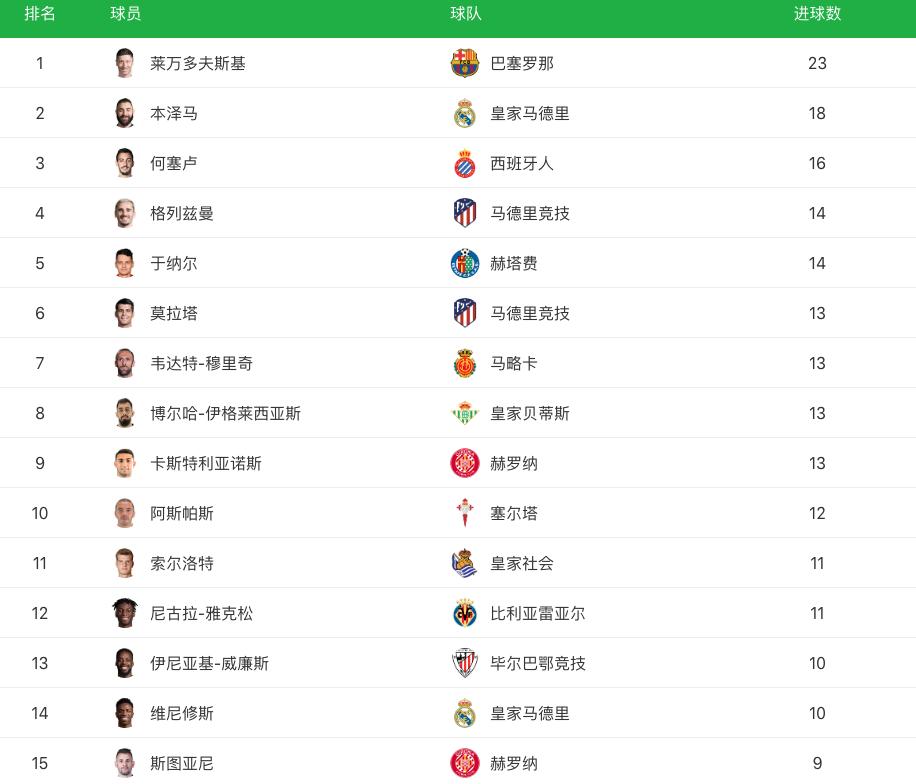
Task: Open team link 皇家贝蒂斯
Action: tap(529, 413)
